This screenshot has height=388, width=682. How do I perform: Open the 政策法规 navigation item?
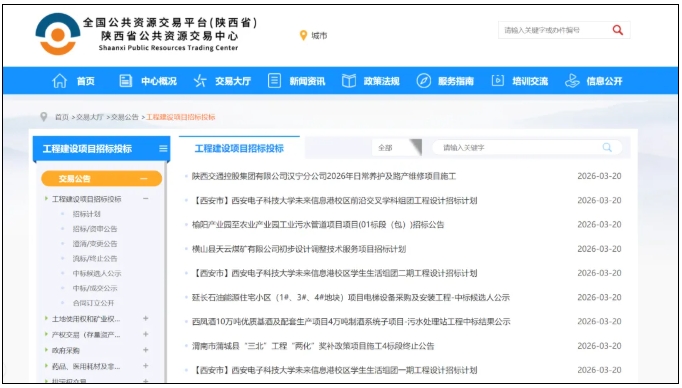(381, 81)
